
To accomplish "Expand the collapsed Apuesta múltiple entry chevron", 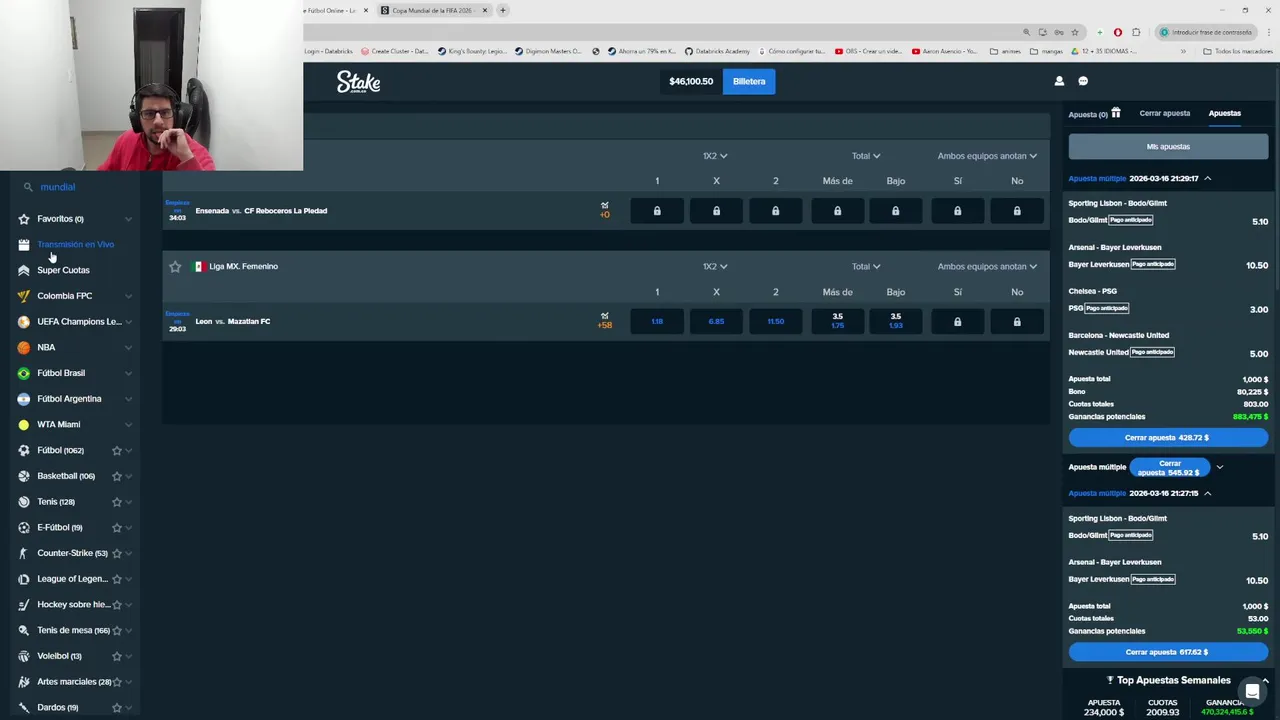I will coord(1219,467).
